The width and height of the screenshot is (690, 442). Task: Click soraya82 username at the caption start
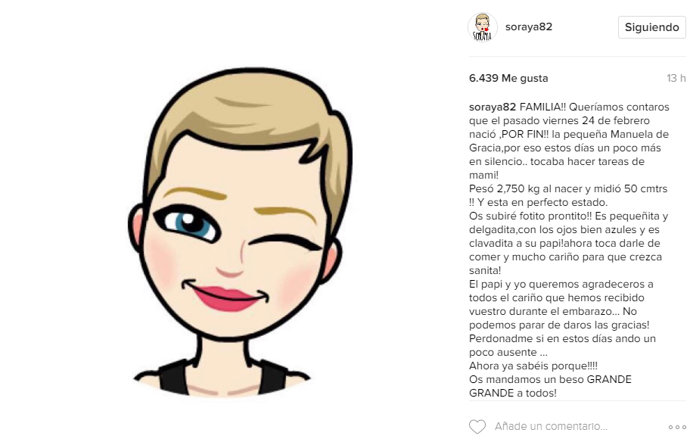click(x=492, y=107)
